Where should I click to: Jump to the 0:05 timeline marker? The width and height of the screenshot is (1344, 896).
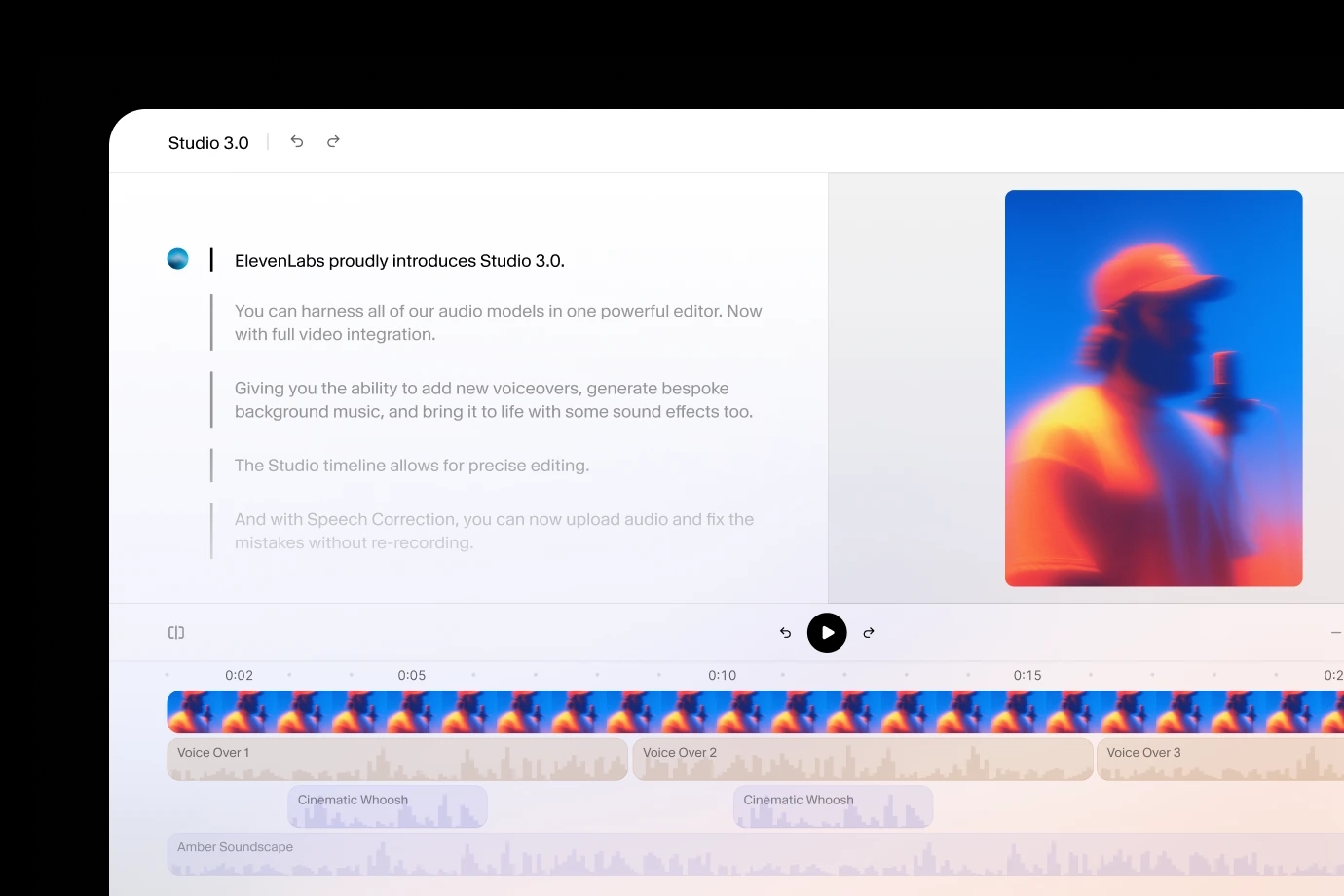(412, 675)
